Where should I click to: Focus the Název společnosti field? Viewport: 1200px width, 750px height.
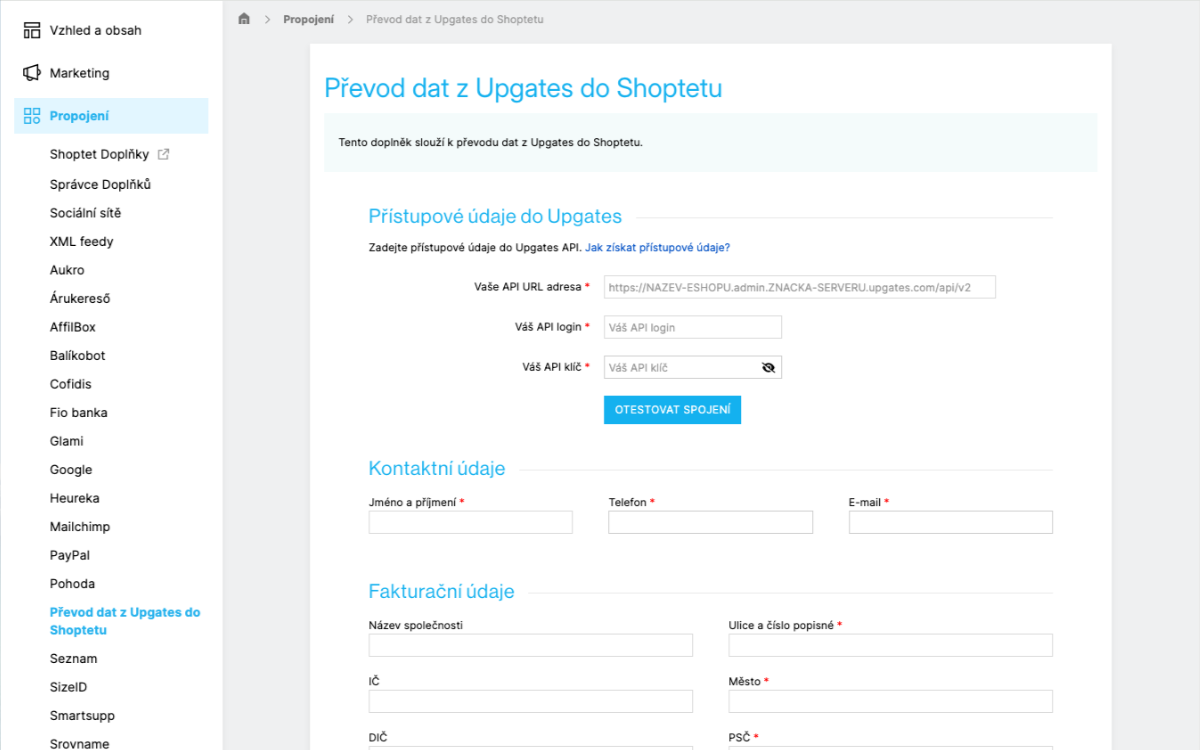pyautogui.click(x=531, y=645)
